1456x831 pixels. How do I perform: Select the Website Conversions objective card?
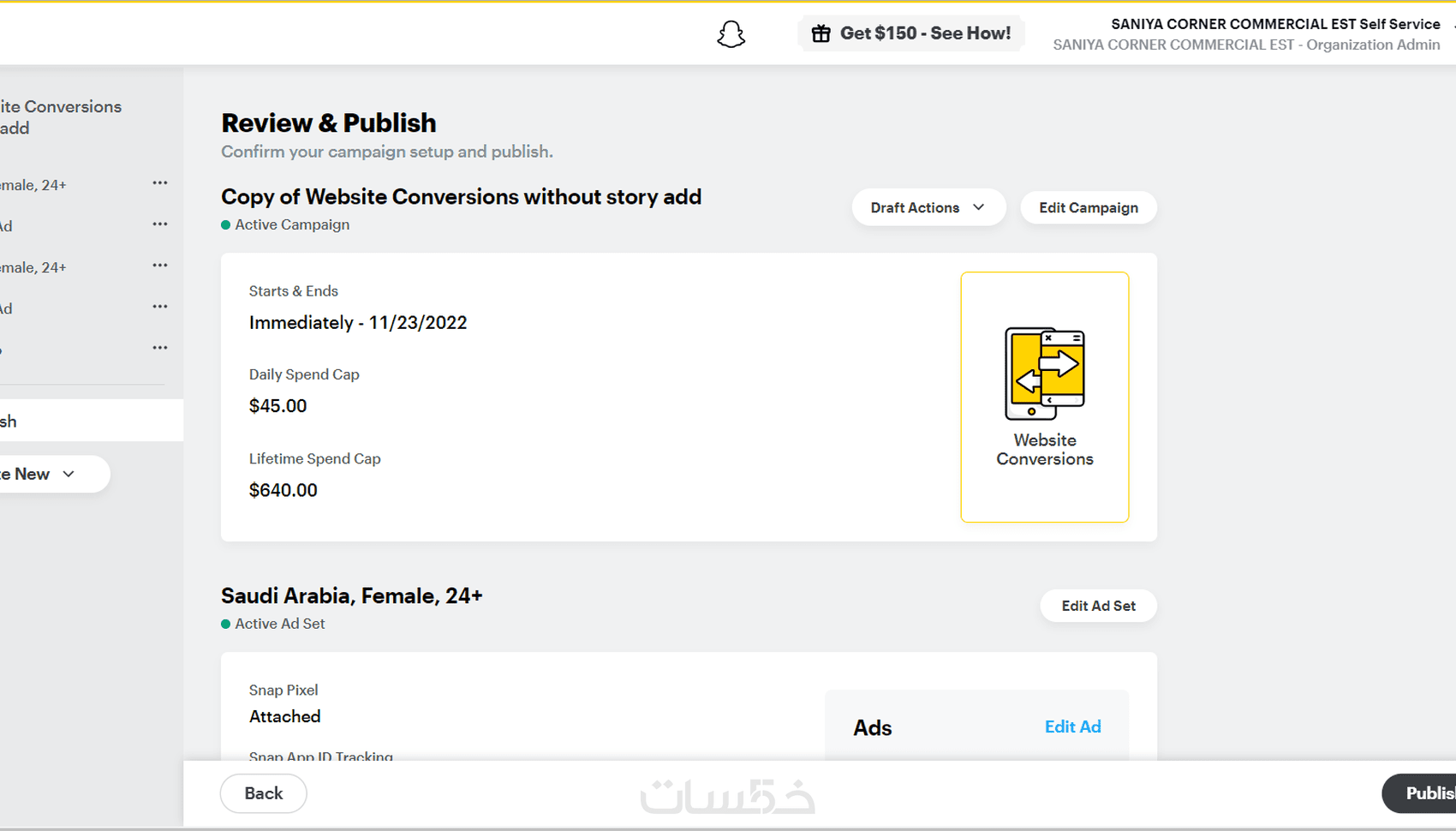[x=1044, y=397]
